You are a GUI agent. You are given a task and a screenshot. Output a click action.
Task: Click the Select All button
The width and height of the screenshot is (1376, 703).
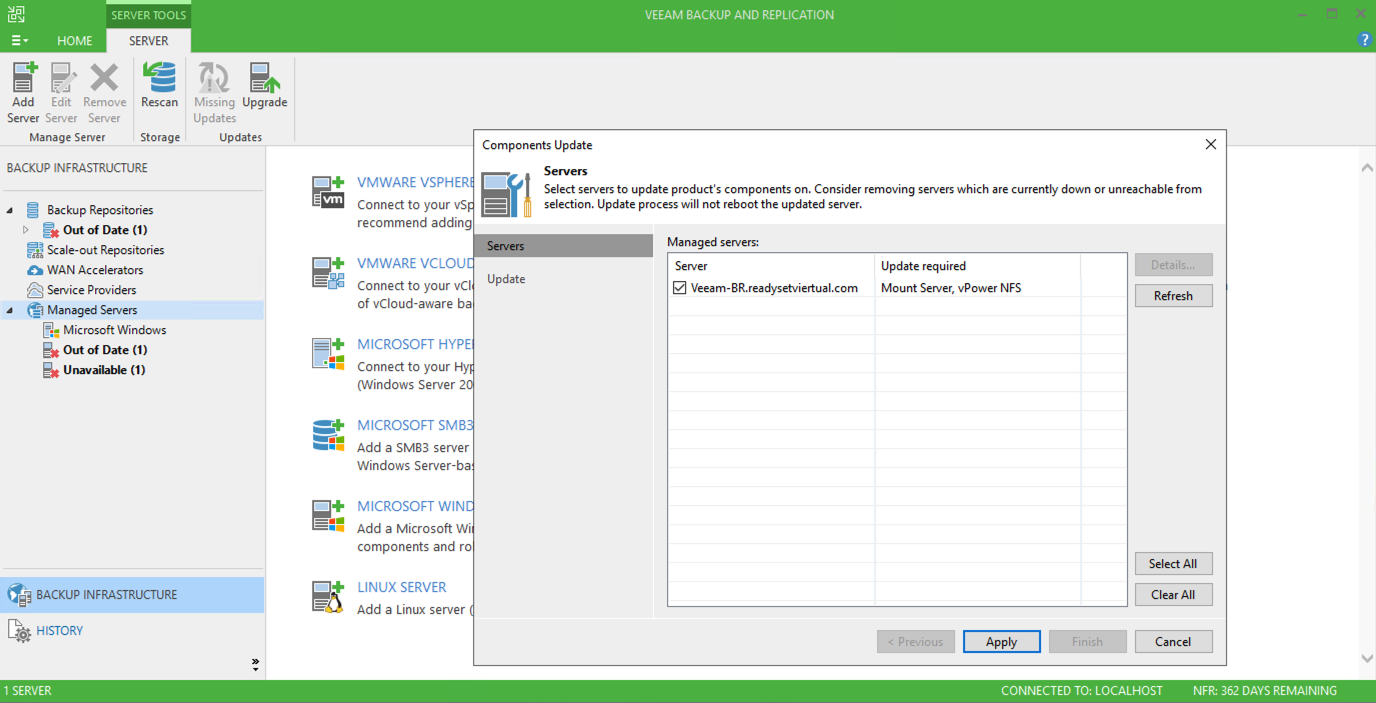coord(1173,564)
